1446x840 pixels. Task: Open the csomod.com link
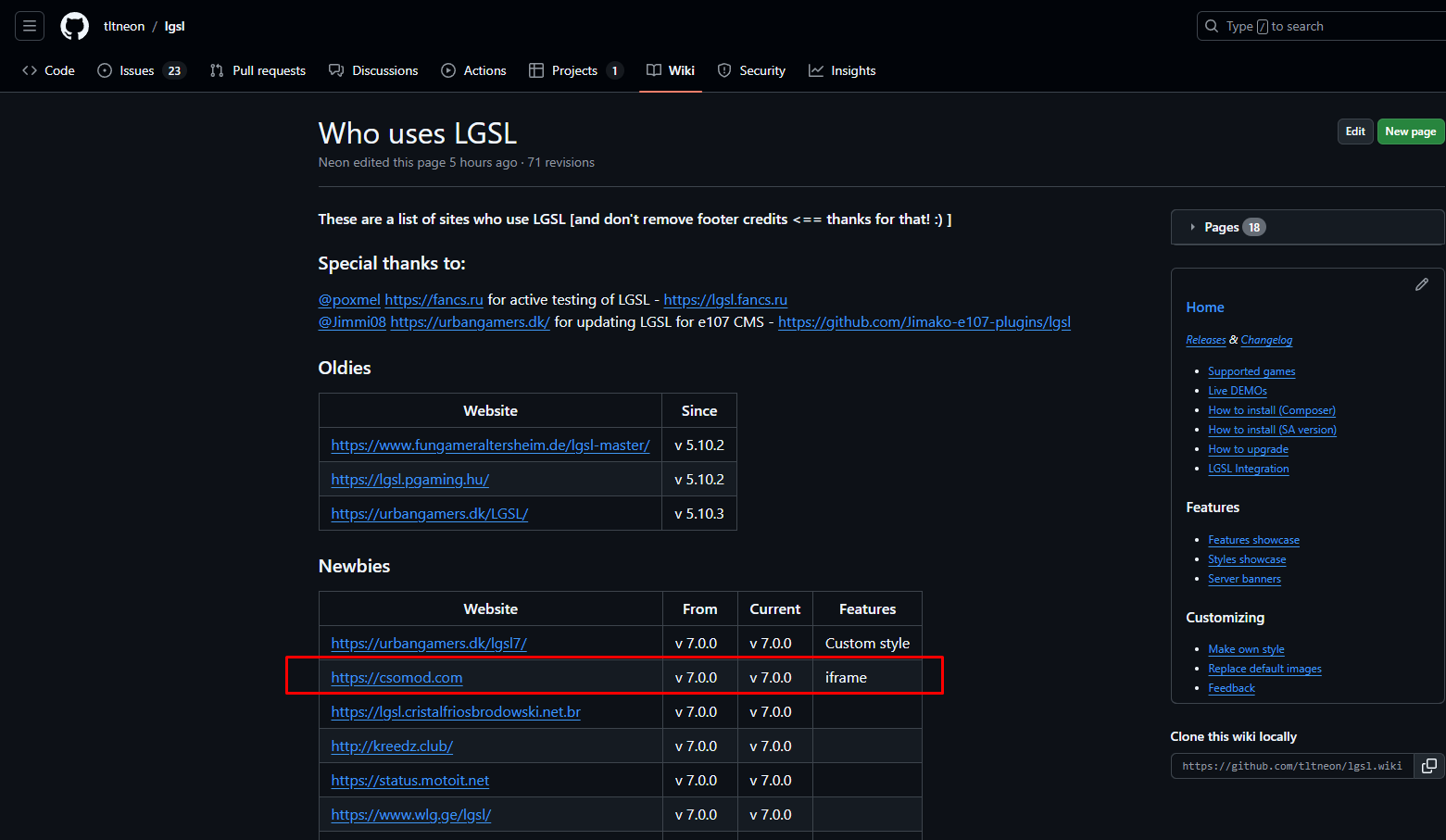click(396, 678)
